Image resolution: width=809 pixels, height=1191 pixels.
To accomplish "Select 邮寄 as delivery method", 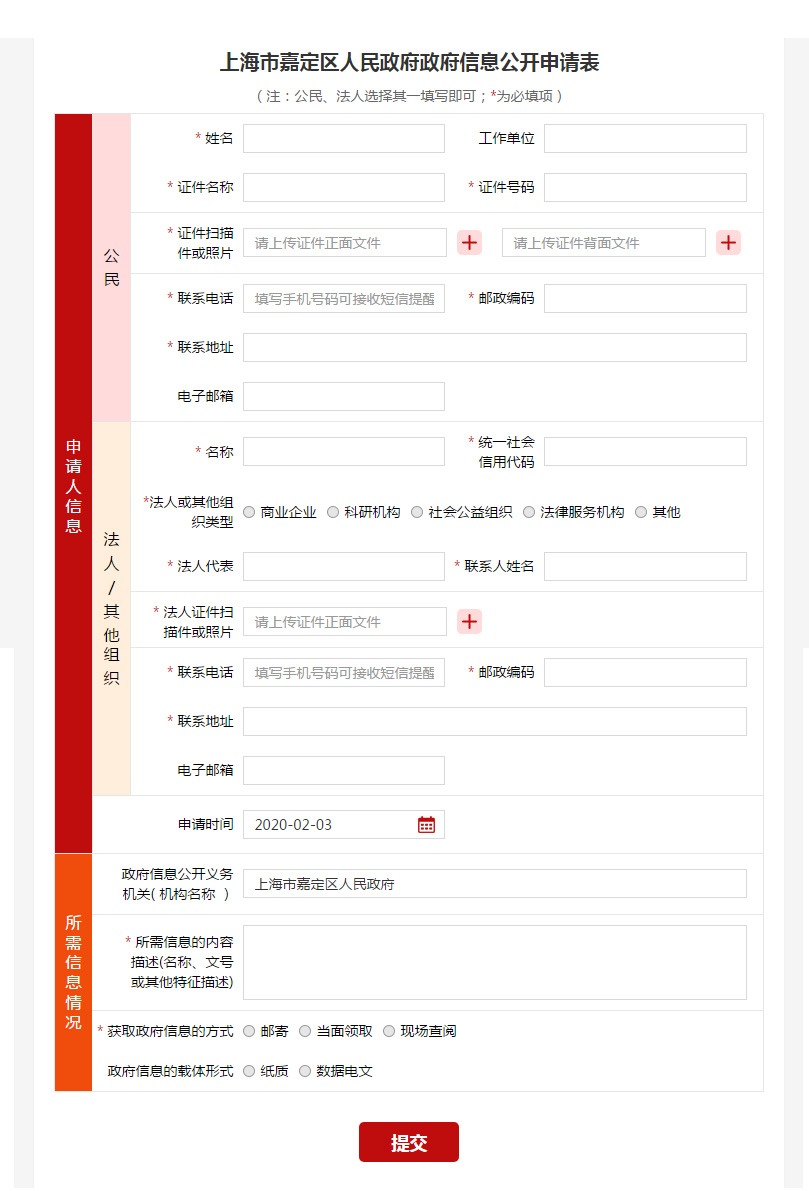I will click(x=249, y=1031).
